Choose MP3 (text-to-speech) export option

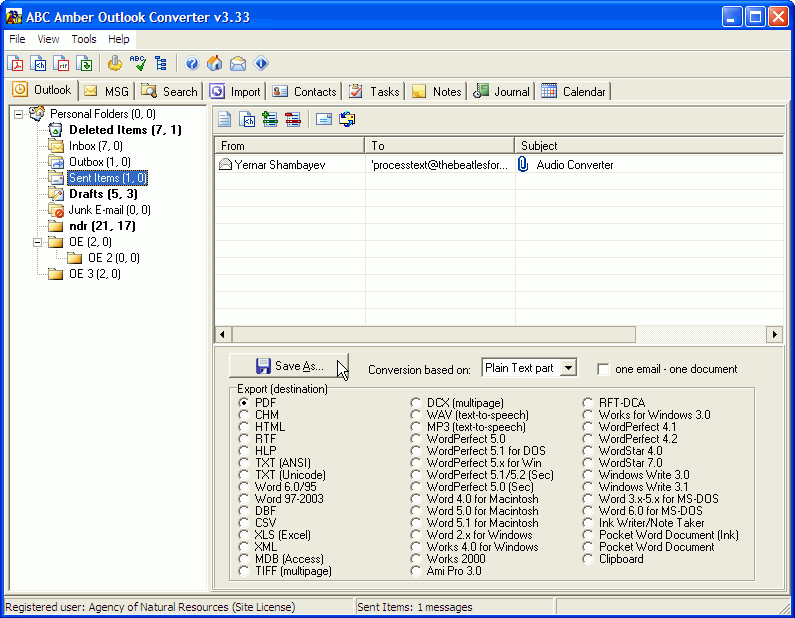pos(417,427)
